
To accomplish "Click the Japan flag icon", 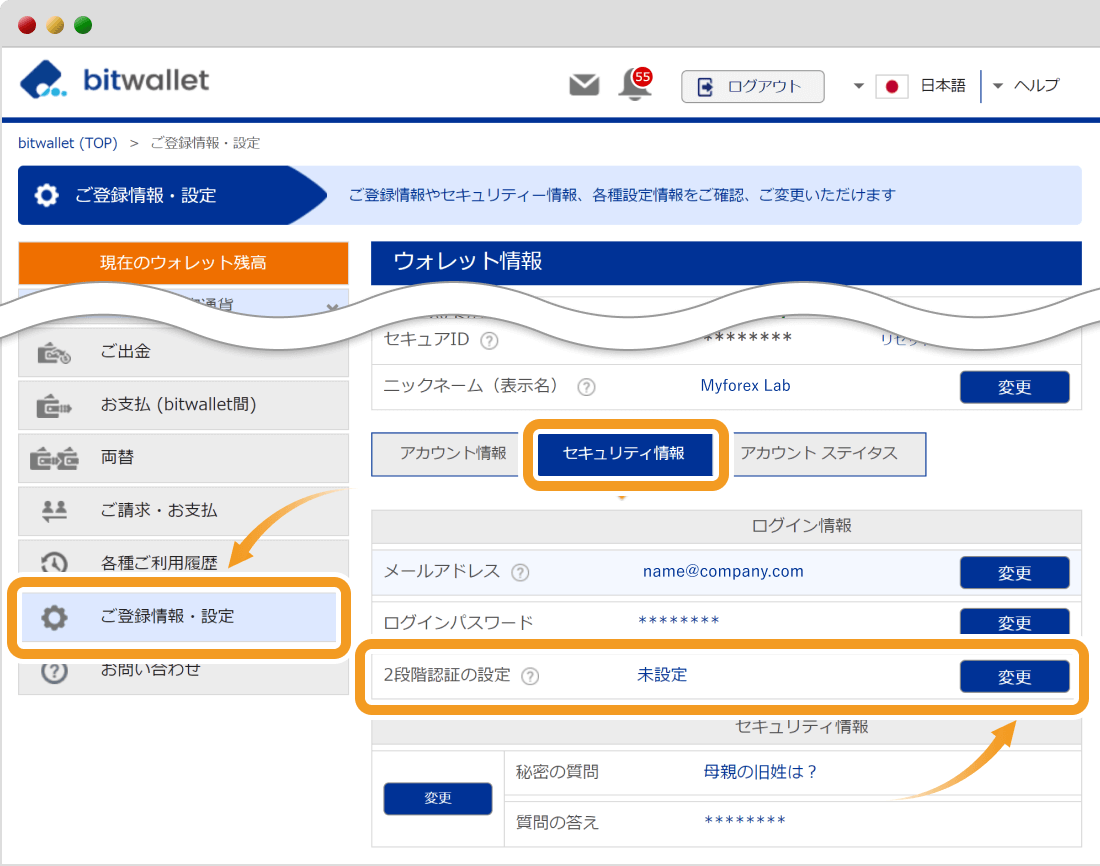I will [892, 86].
